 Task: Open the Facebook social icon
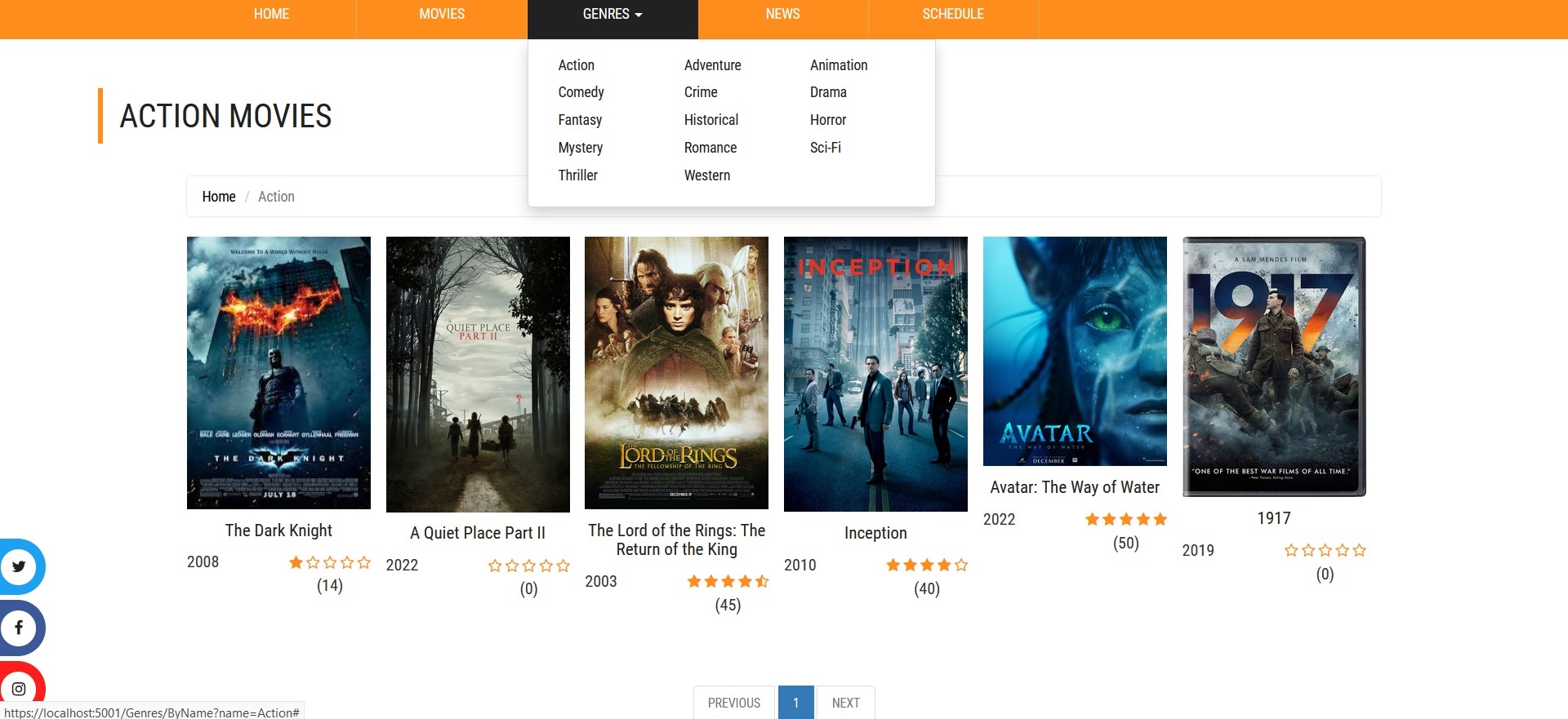tap(19, 628)
